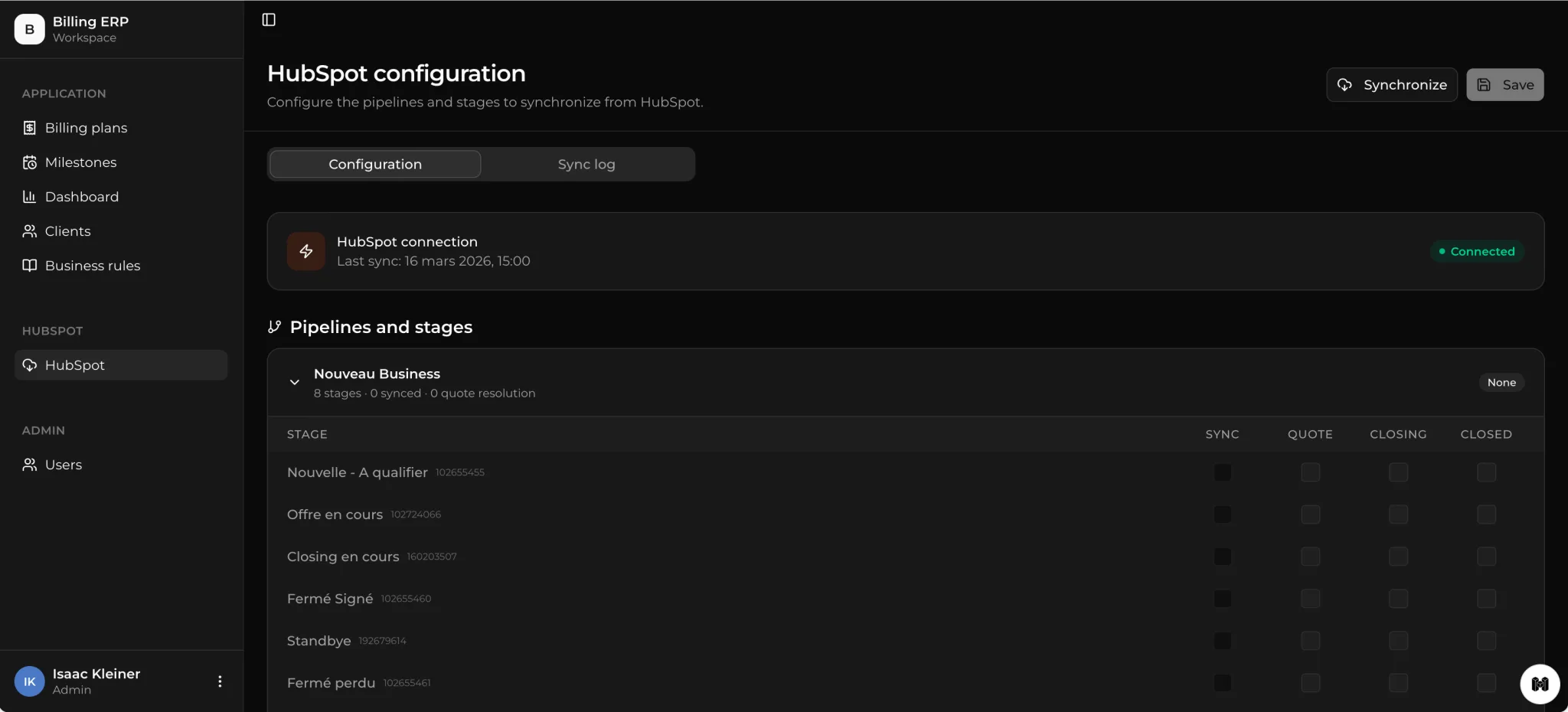Enable Sync for Closing en cours

pyautogui.click(x=1223, y=557)
